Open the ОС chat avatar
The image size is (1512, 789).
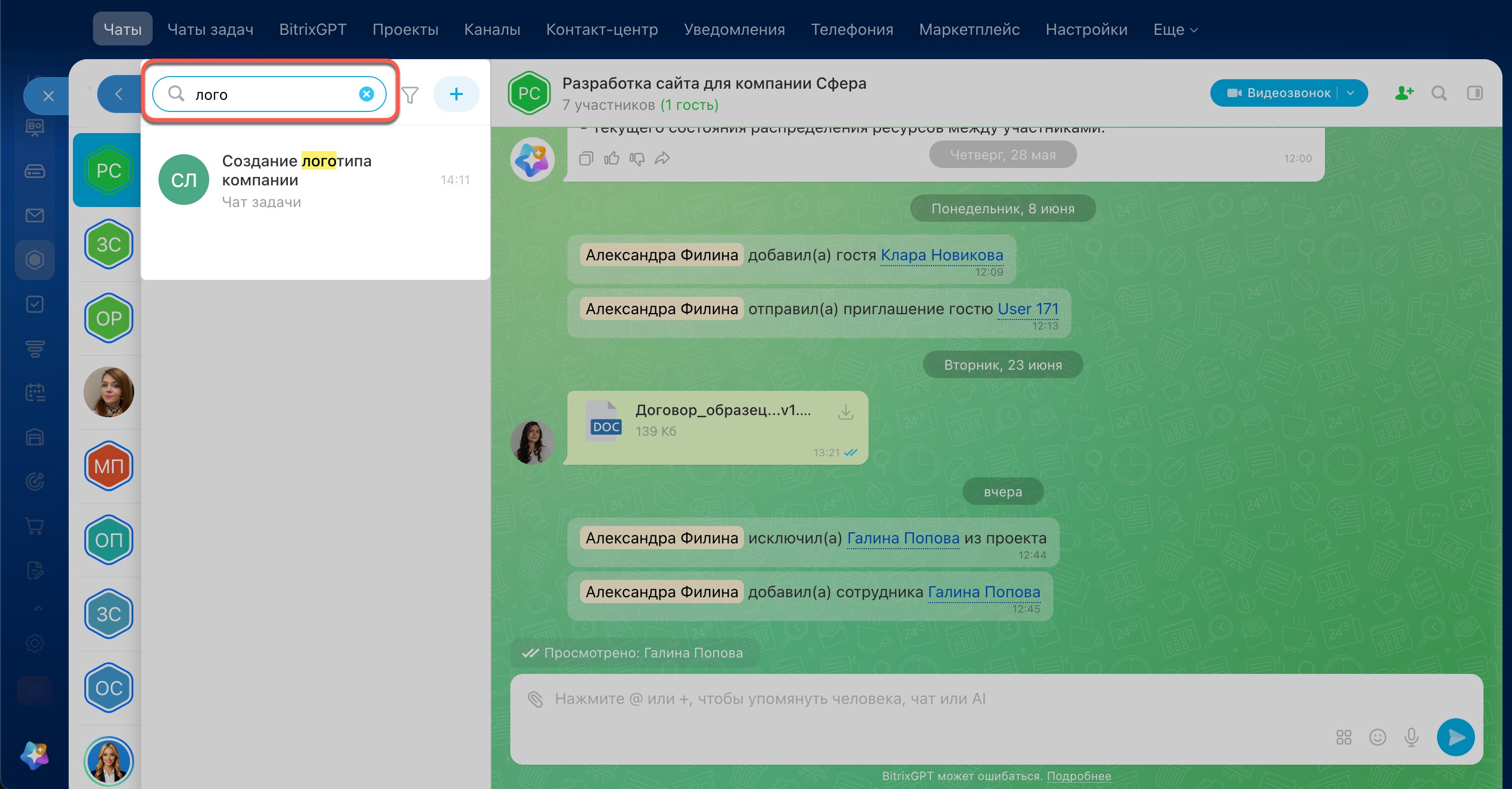coord(109,688)
